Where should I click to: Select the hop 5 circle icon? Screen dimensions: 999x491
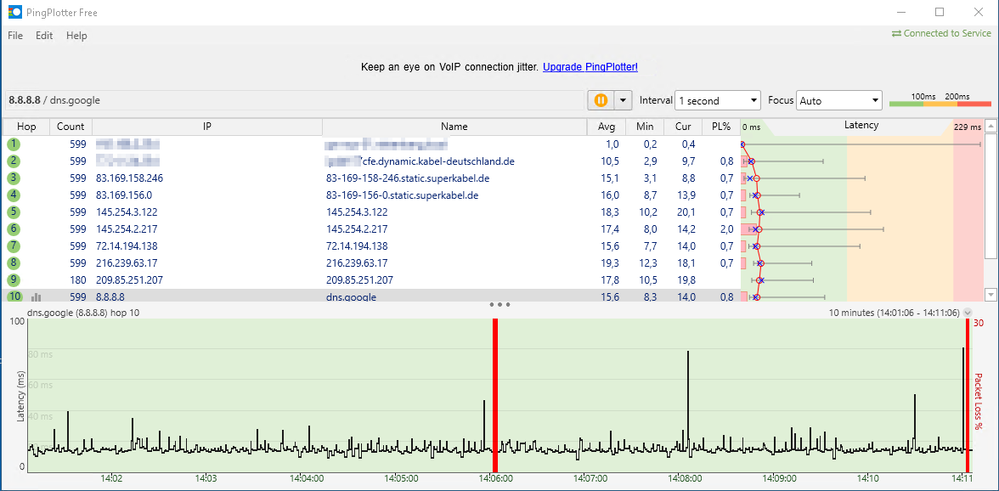(13, 212)
